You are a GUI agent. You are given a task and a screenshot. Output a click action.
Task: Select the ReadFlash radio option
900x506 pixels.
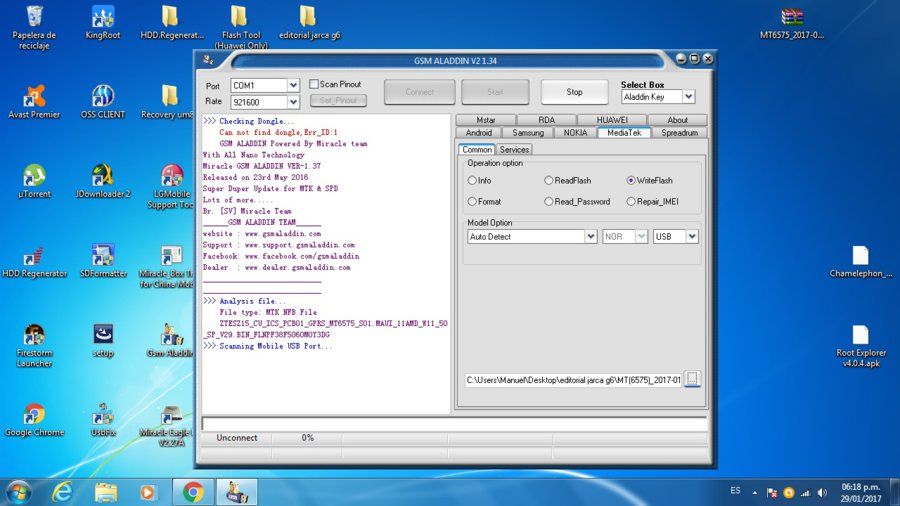pyautogui.click(x=549, y=180)
